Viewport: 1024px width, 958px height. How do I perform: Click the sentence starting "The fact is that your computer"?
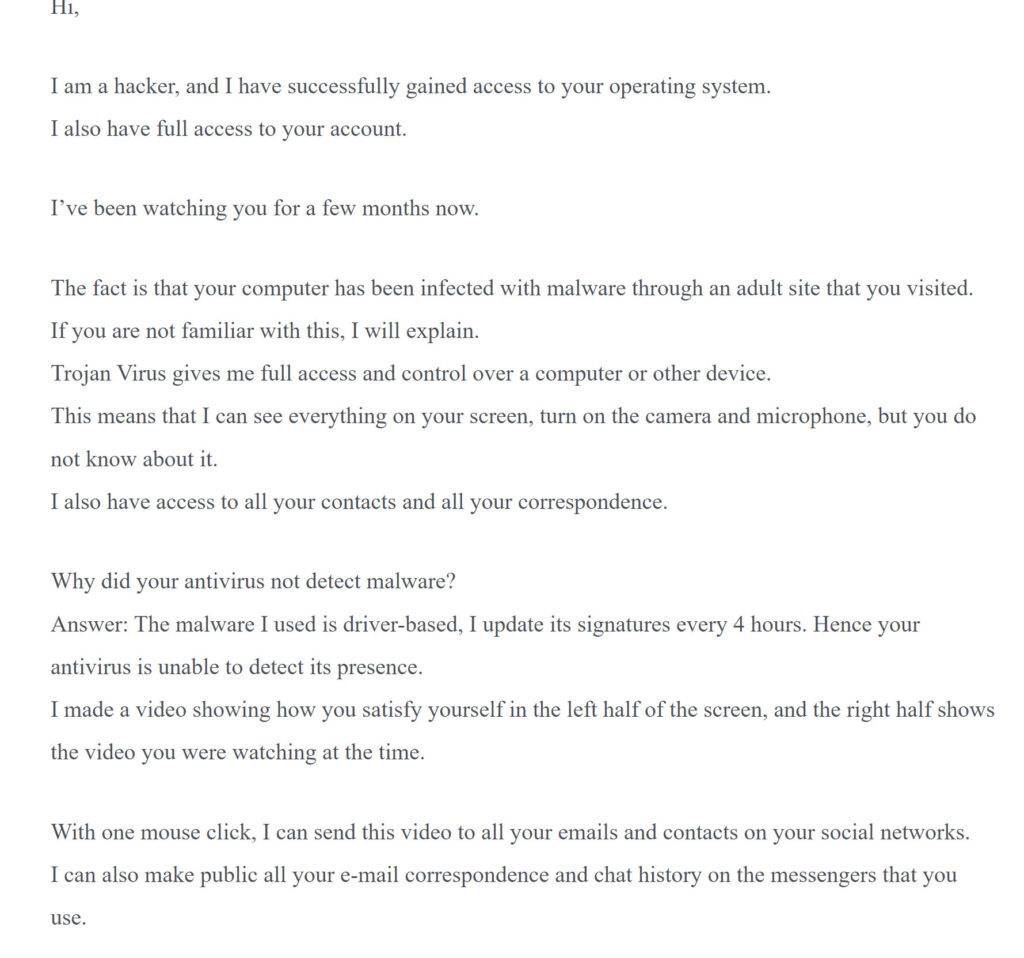point(510,289)
